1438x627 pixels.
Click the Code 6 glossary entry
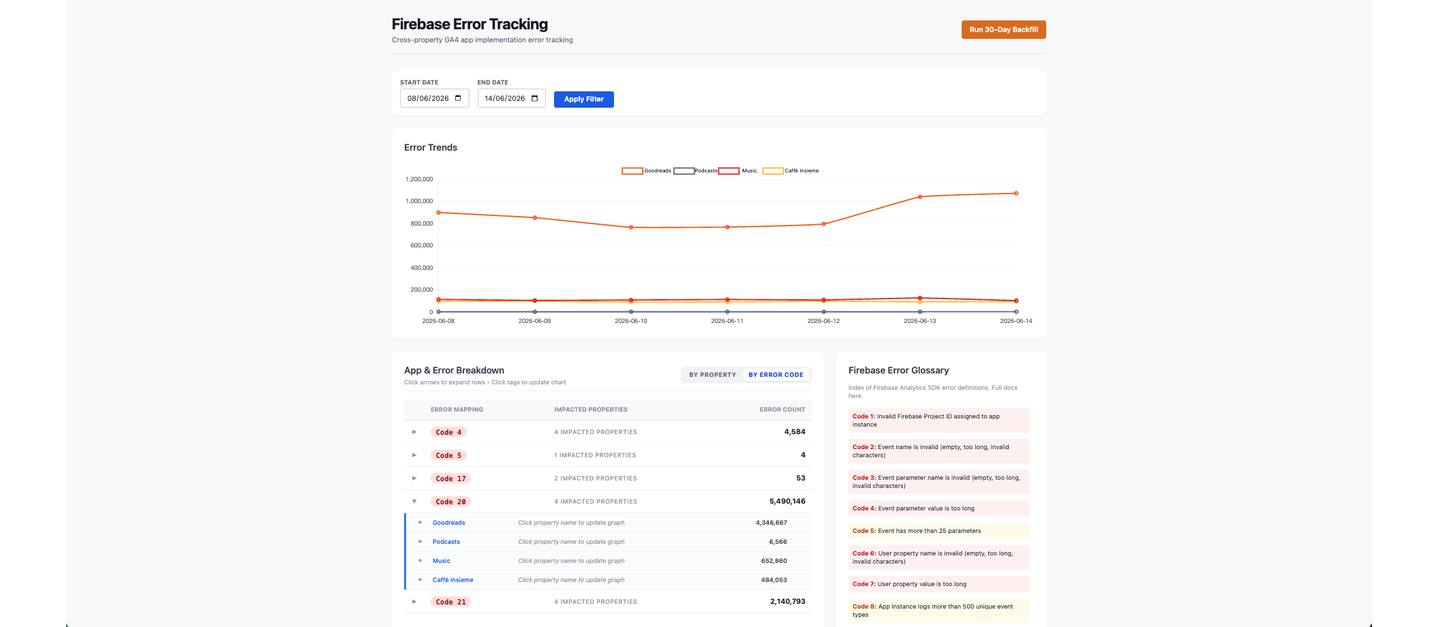coord(938,557)
